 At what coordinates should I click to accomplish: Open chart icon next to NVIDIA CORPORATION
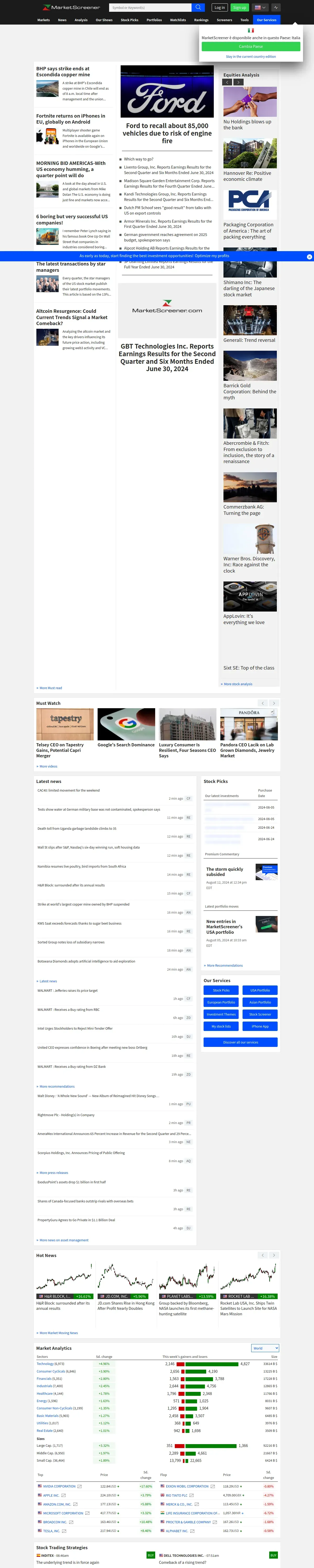(79, 1486)
